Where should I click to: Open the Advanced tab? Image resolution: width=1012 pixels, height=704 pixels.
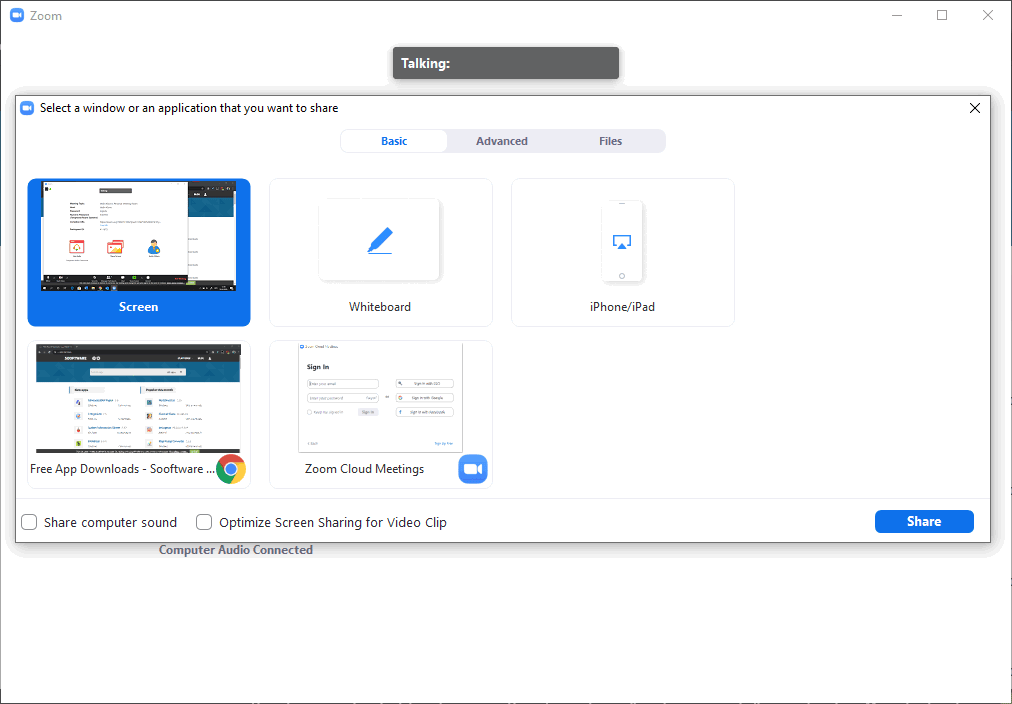501,141
